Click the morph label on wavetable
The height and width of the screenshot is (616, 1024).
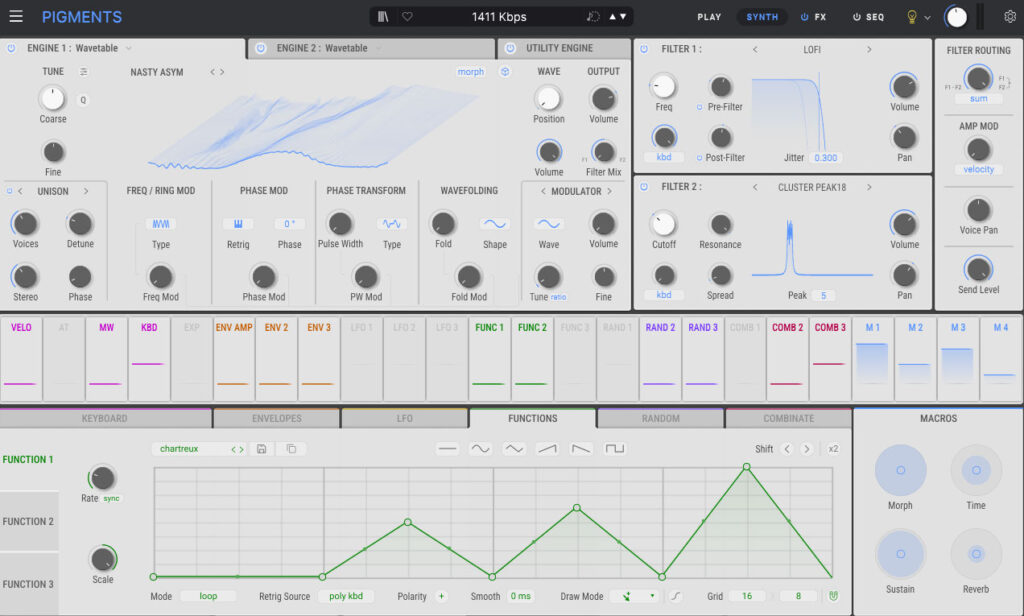point(470,72)
